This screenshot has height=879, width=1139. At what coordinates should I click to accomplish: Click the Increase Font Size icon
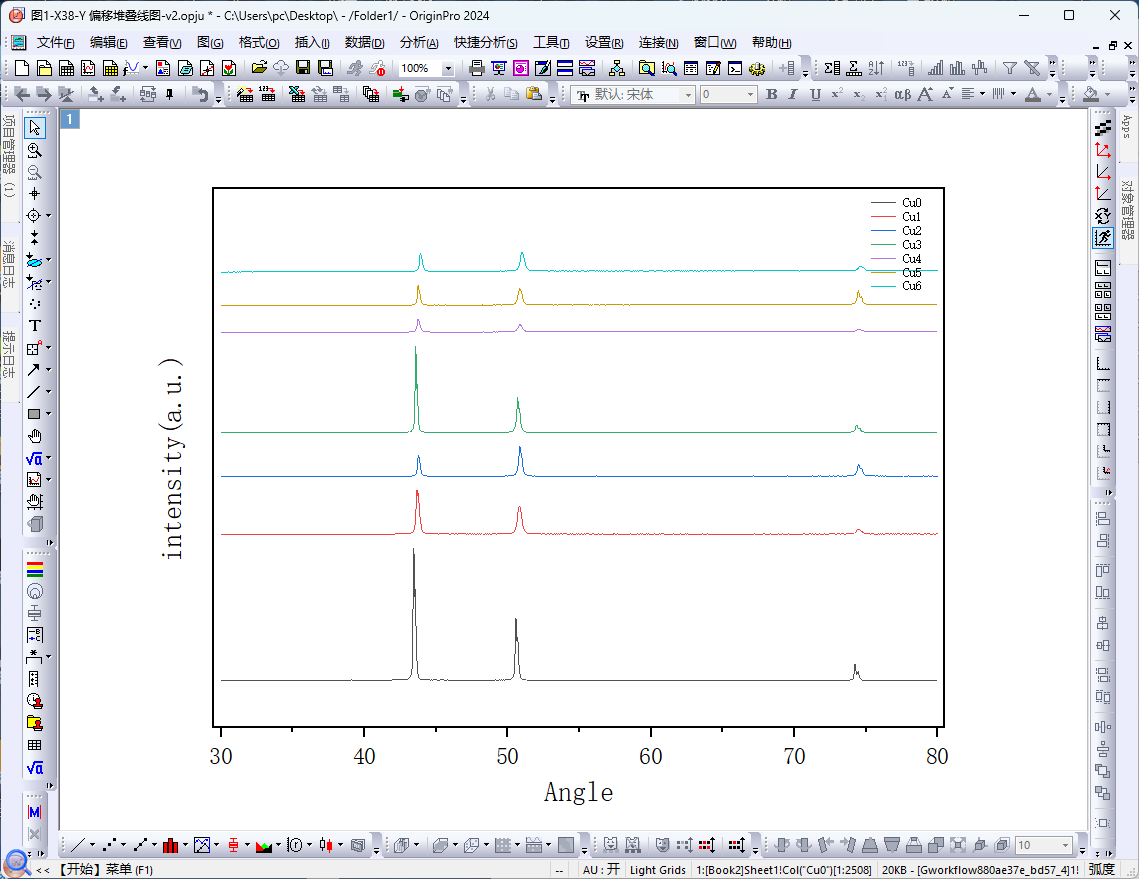(x=925, y=94)
